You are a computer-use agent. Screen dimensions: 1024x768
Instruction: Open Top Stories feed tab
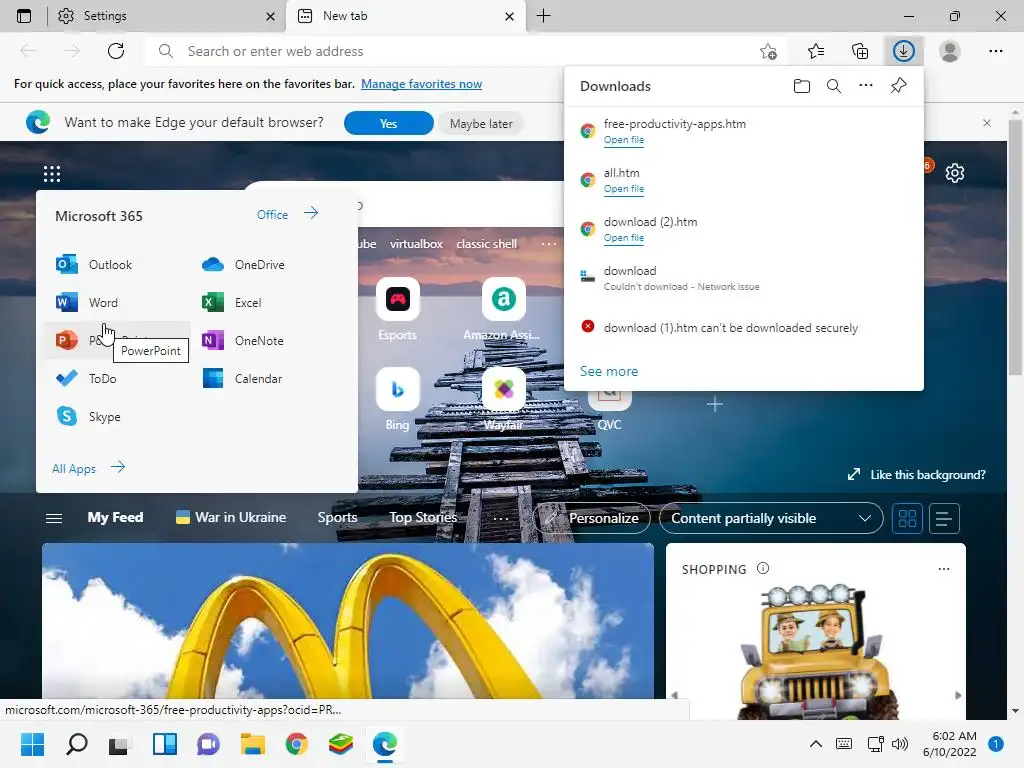pyautogui.click(x=423, y=518)
